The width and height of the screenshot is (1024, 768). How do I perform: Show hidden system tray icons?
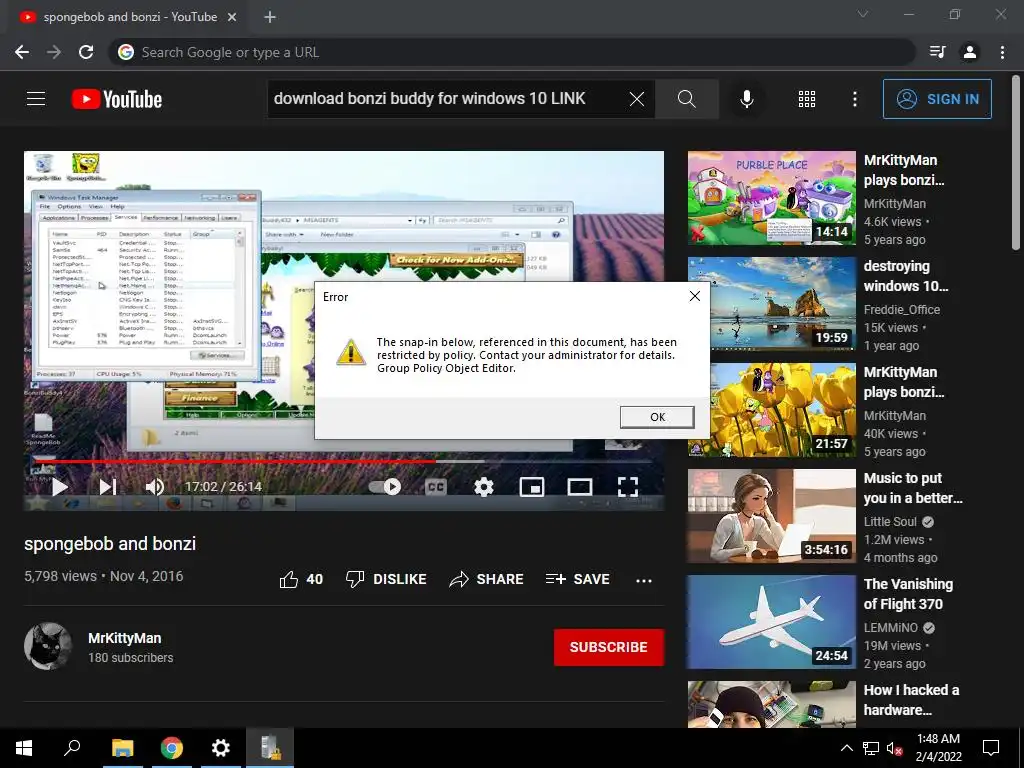pyautogui.click(x=846, y=748)
